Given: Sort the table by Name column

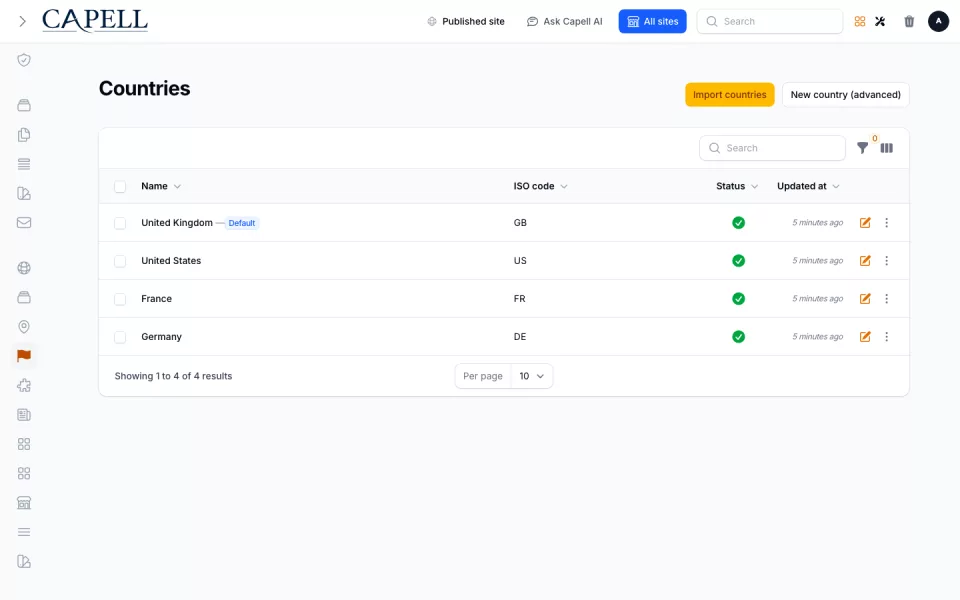Looking at the screenshot, I should [x=161, y=186].
